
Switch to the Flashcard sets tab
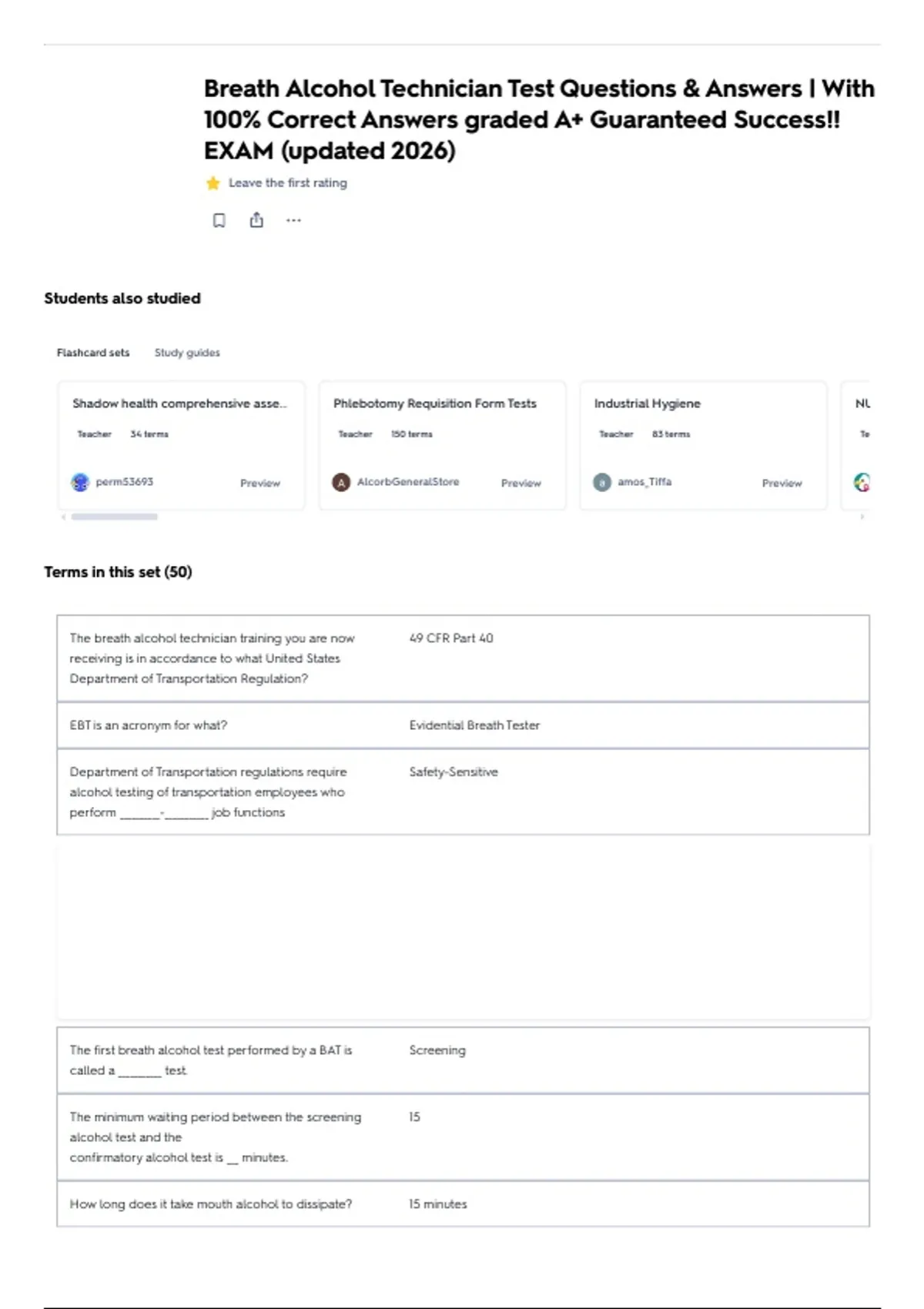93,353
